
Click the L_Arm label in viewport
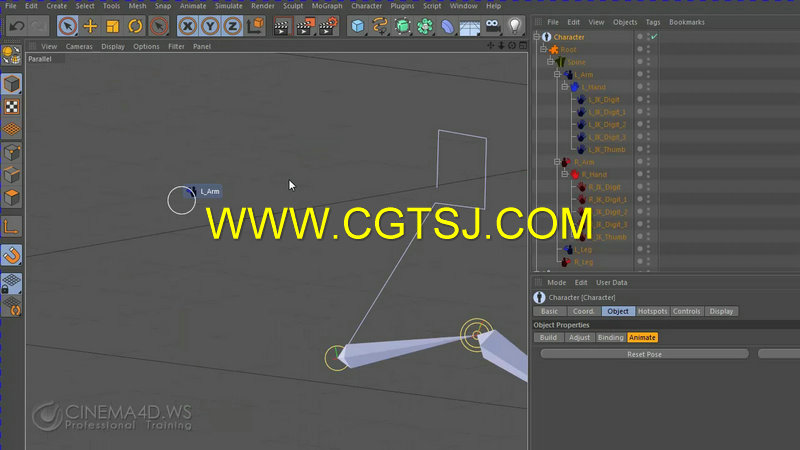(210, 191)
